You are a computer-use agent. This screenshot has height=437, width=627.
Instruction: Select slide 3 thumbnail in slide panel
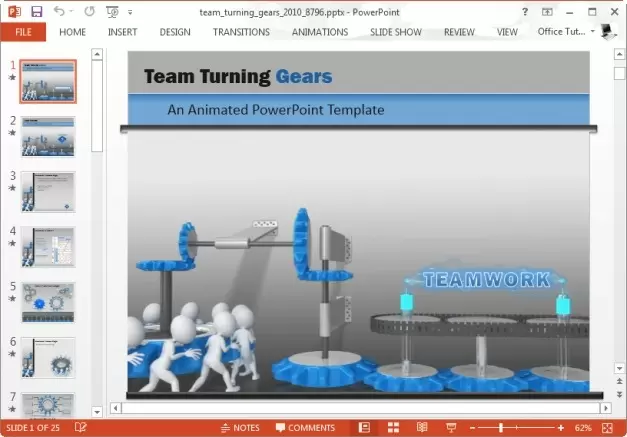coord(47,191)
